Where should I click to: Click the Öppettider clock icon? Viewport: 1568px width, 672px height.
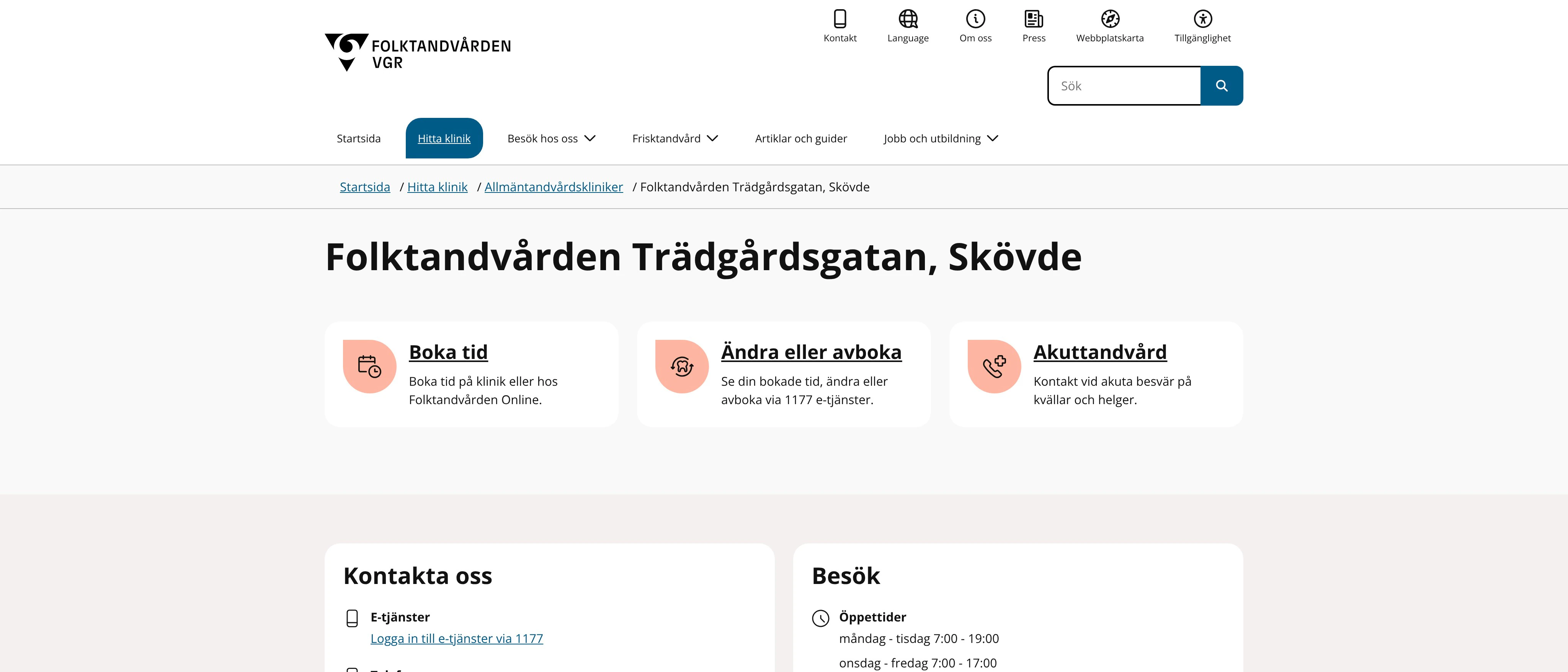click(820, 618)
